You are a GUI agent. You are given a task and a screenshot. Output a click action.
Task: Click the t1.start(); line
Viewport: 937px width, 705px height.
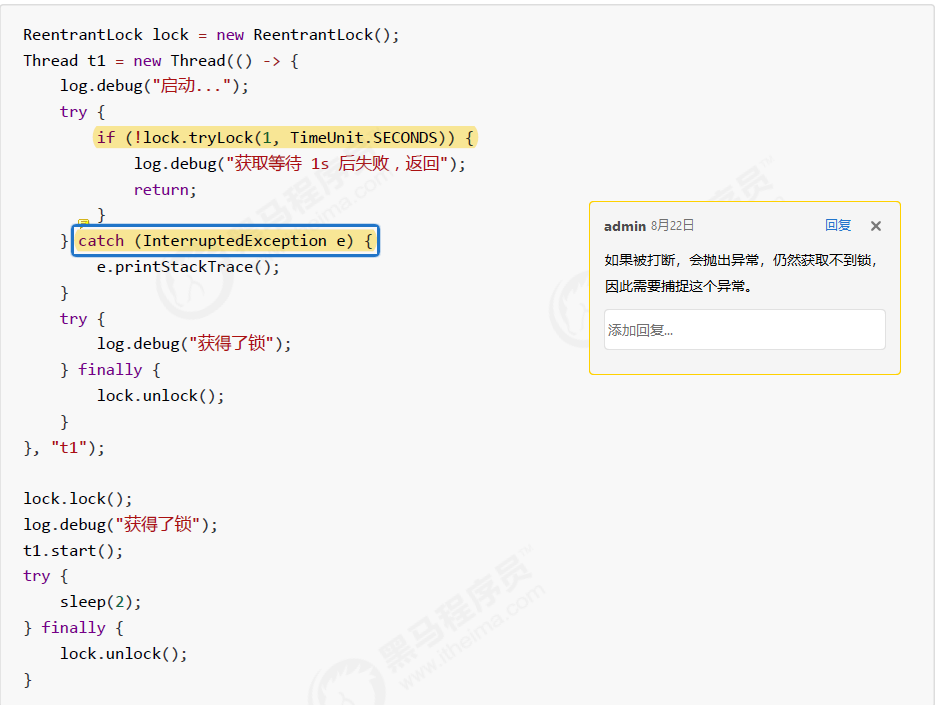point(73,550)
